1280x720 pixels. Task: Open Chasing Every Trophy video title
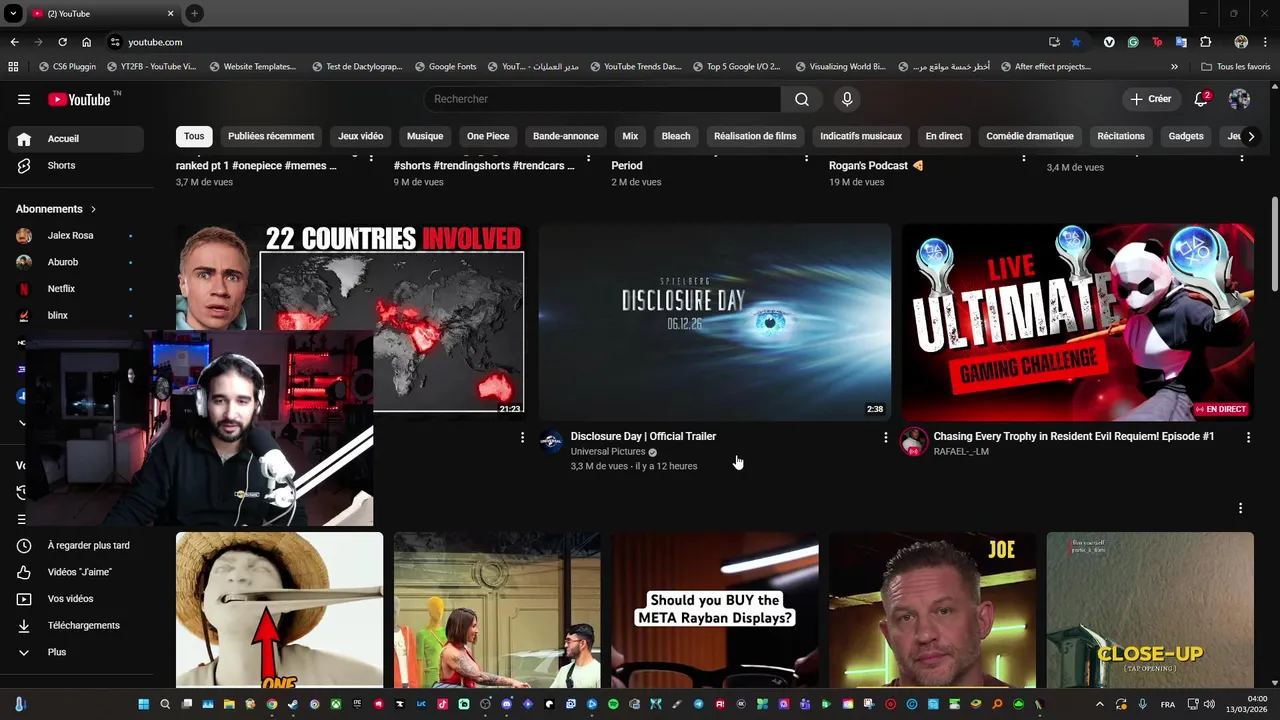pyautogui.click(x=1074, y=436)
